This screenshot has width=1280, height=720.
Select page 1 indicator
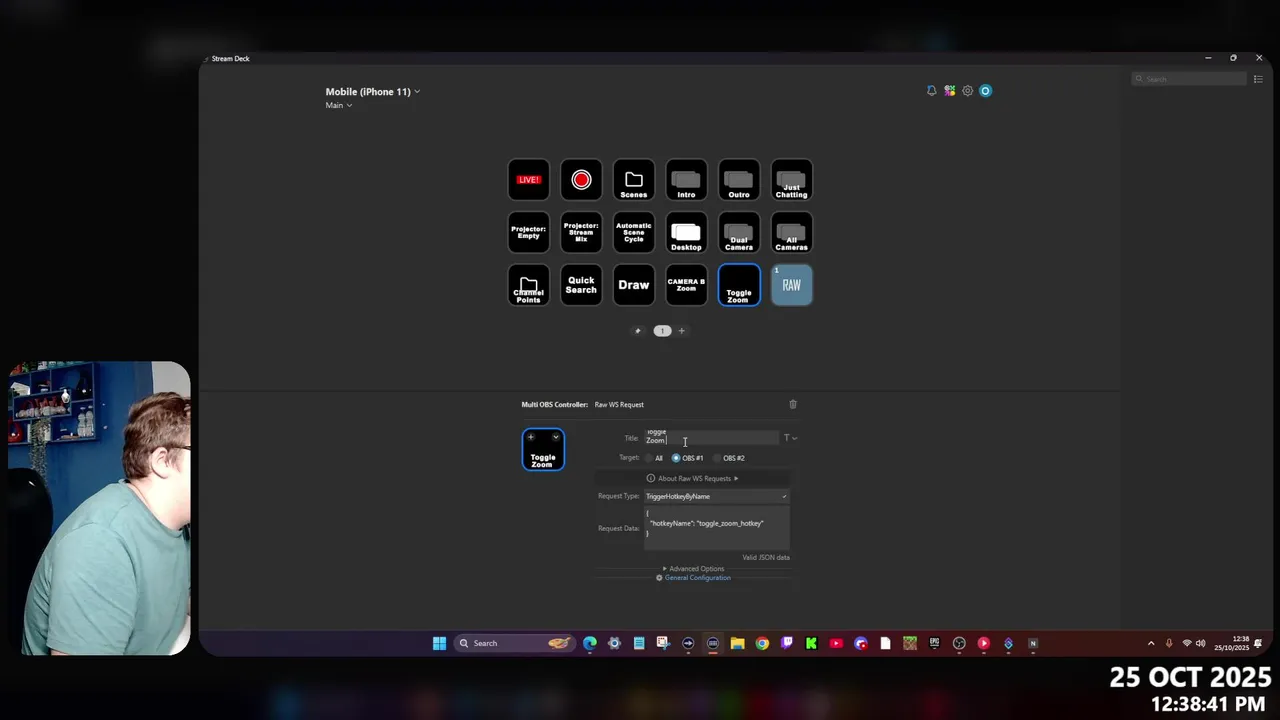(x=662, y=331)
